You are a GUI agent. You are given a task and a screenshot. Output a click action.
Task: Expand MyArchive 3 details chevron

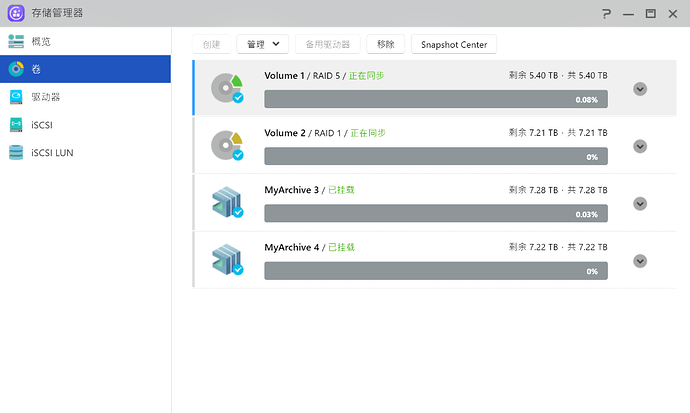point(641,203)
